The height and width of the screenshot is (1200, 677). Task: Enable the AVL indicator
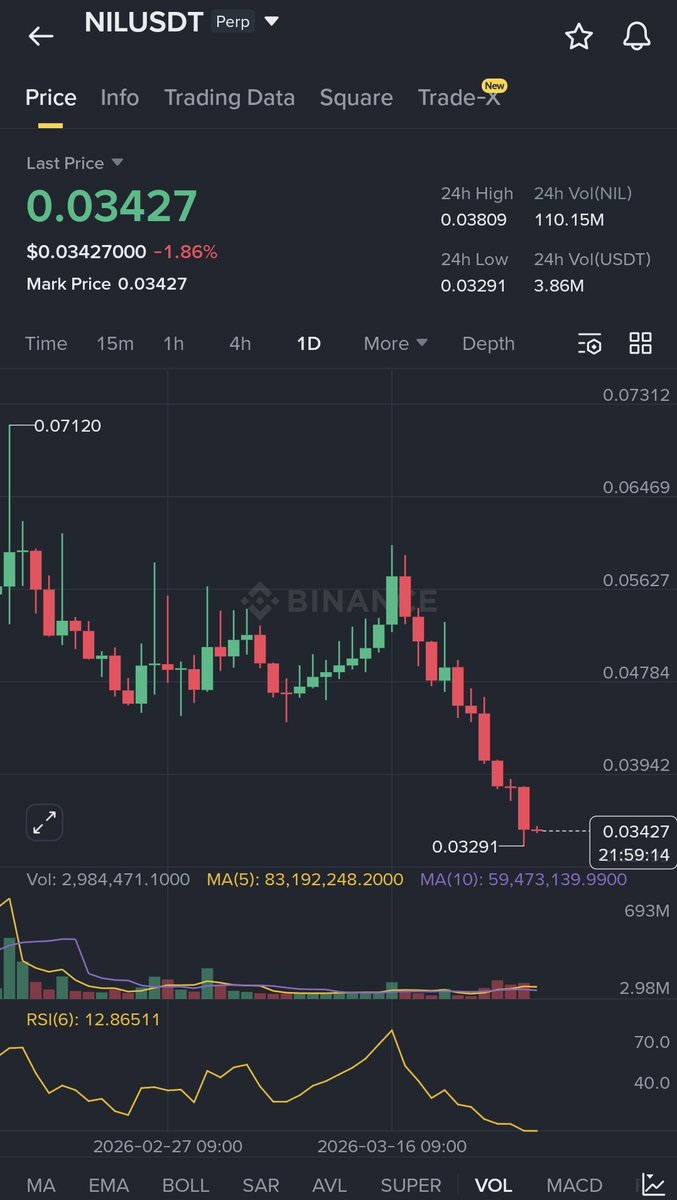click(x=330, y=1185)
